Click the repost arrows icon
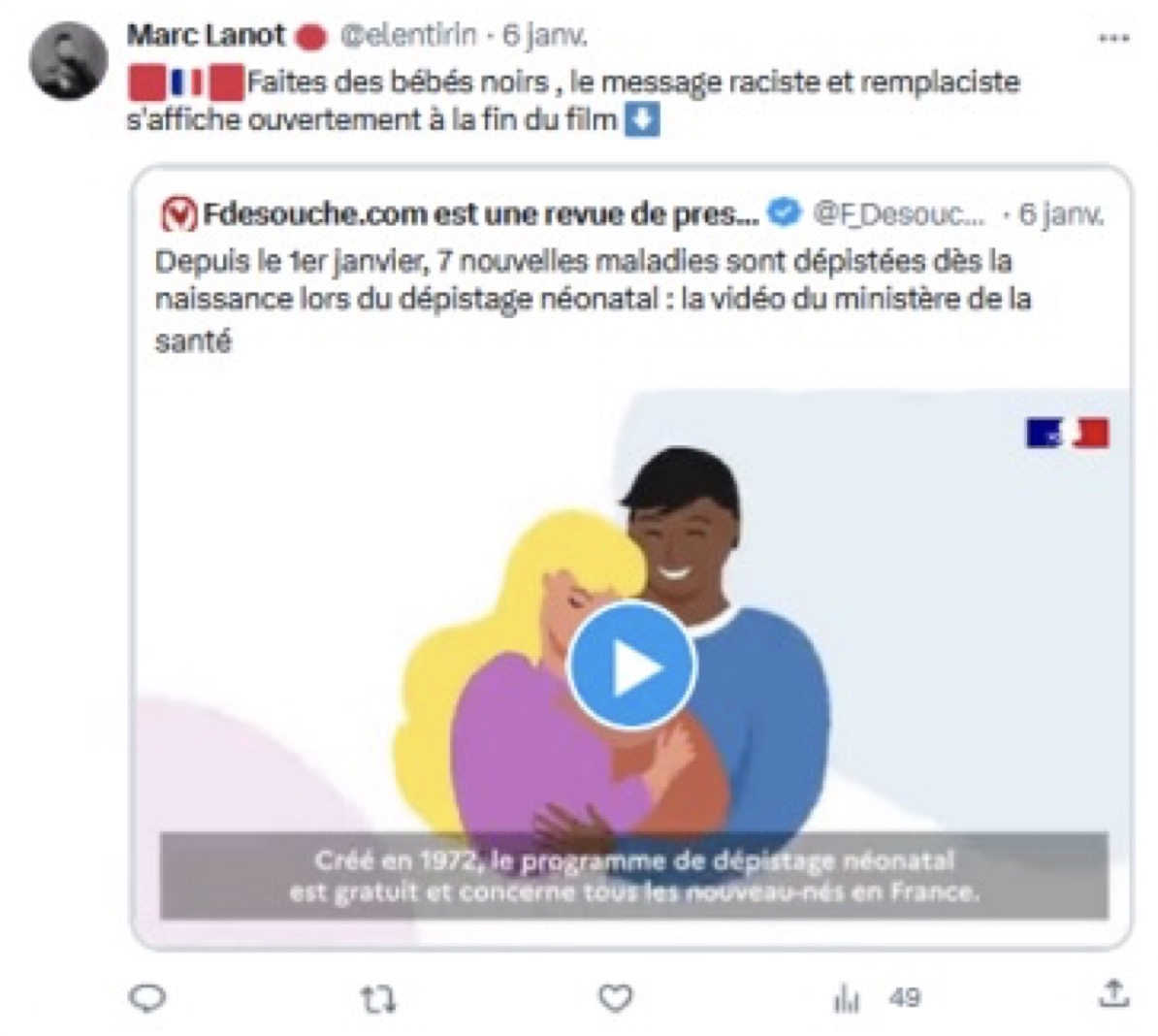Image resolution: width=1158 pixels, height=1036 pixels. [378, 1000]
